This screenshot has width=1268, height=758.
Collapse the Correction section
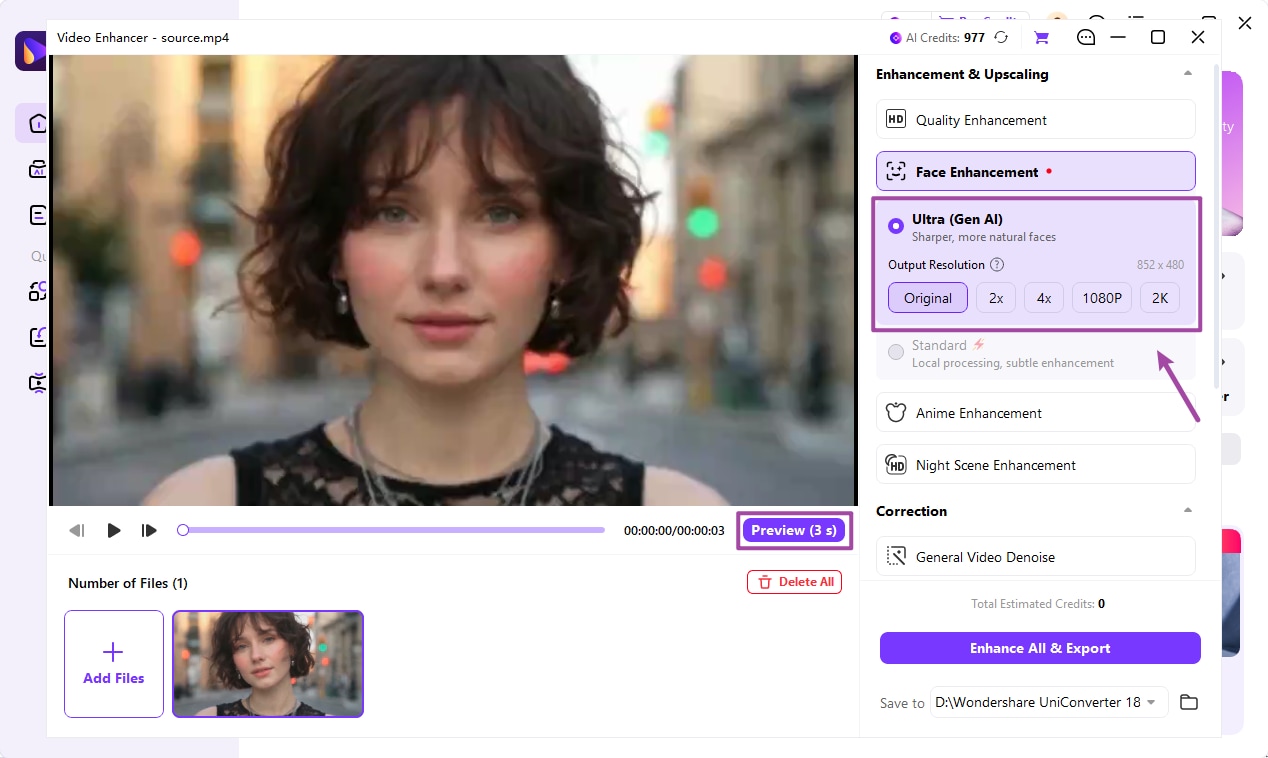(x=1188, y=511)
